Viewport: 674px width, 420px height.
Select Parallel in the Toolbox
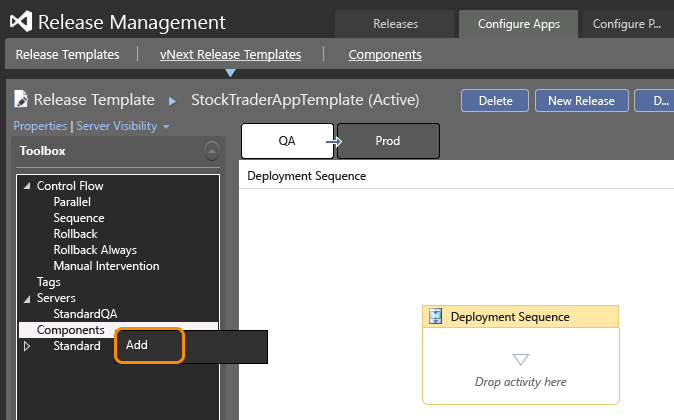tap(72, 202)
